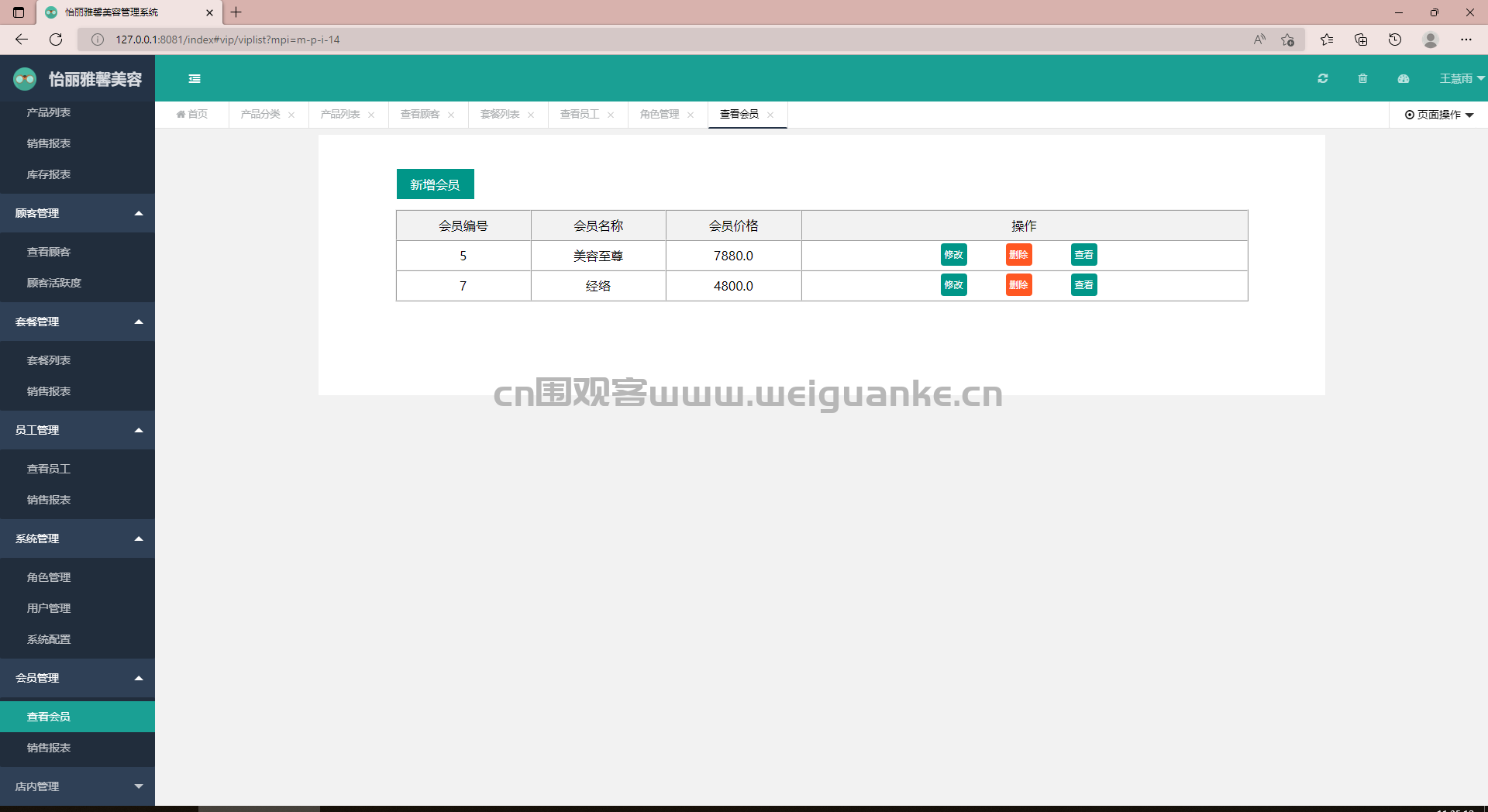Screen dimensions: 1488x812
Task: Open 产品列表 in the sidebar
Action: pyautogui.click(x=77, y=112)
